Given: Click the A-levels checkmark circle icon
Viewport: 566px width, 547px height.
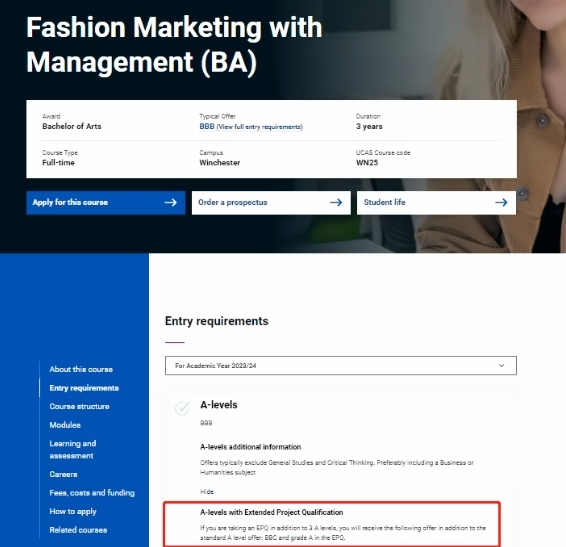Looking at the screenshot, I should click(x=182, y=408).
